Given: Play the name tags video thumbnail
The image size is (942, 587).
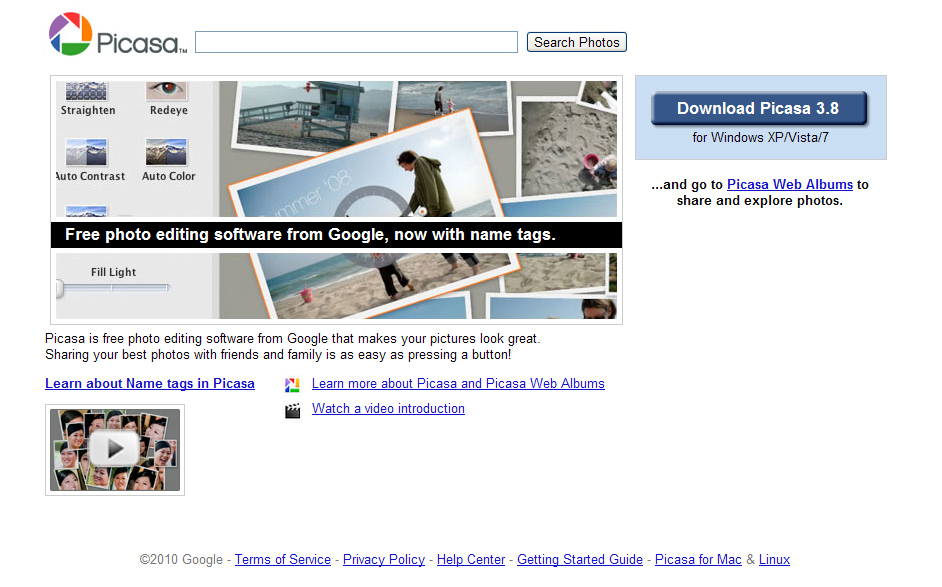Looking at the screenshot, I should [x=115, y=449].
